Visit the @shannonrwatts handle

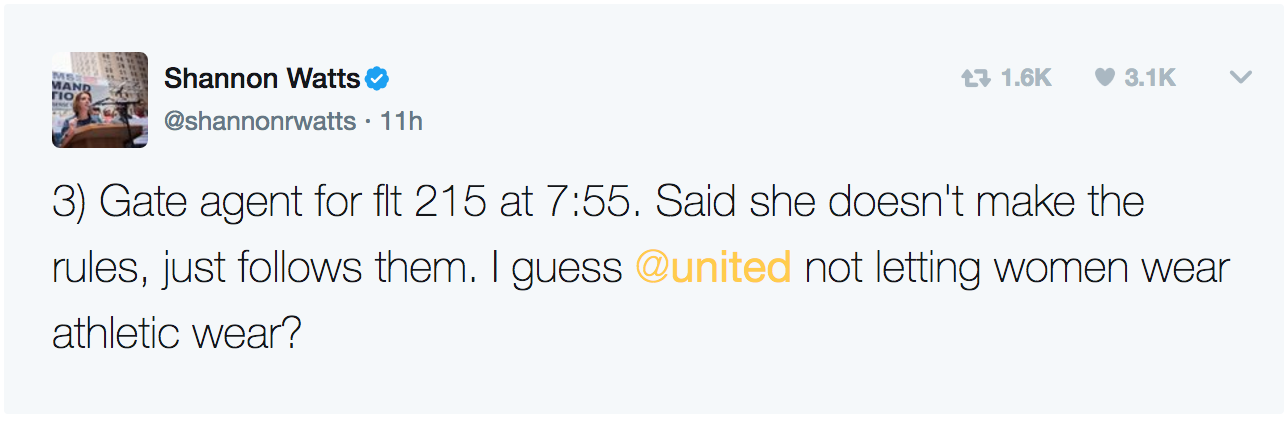260,121
